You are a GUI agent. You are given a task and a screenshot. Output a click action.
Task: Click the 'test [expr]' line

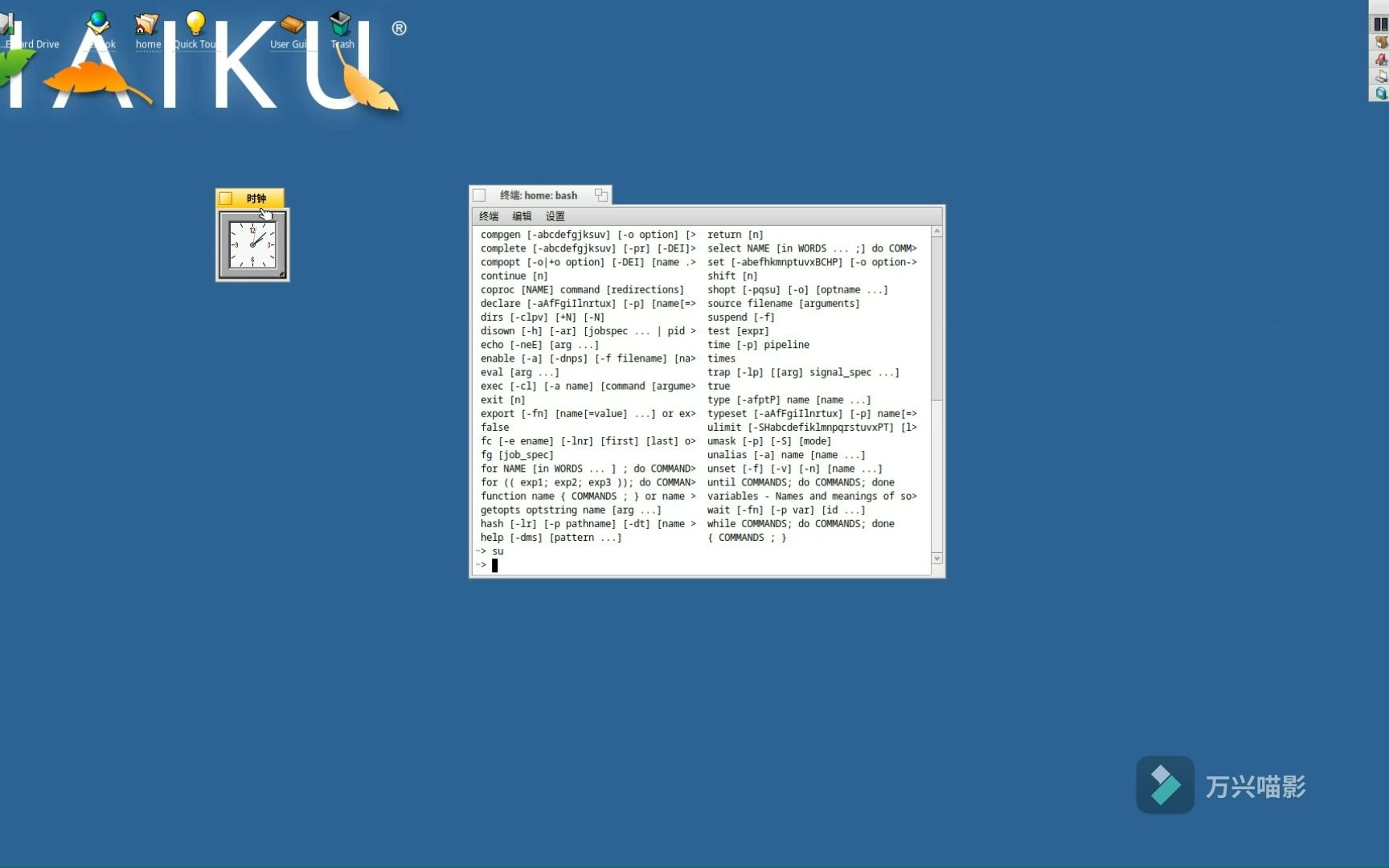738,331
